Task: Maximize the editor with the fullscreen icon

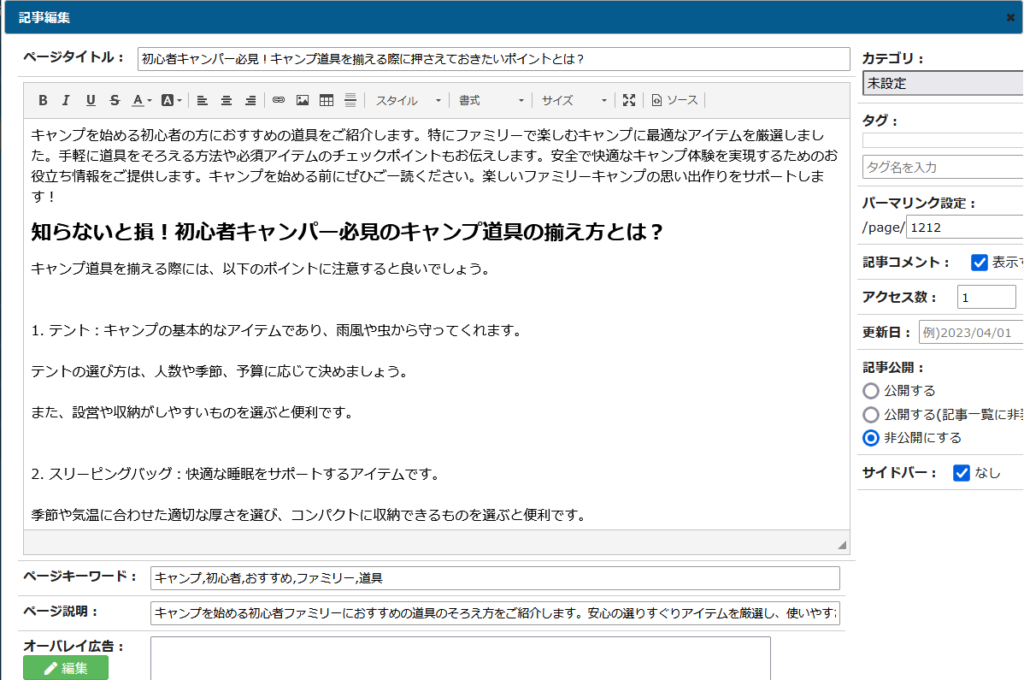Action: click(x=629, y=100)
